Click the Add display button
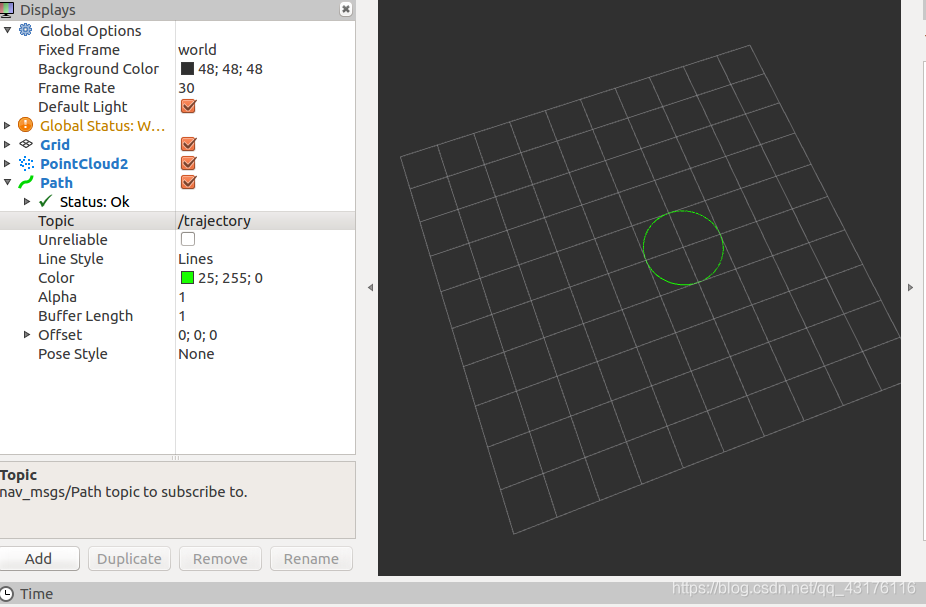This screenshot has width=926, height=607. 40,558
